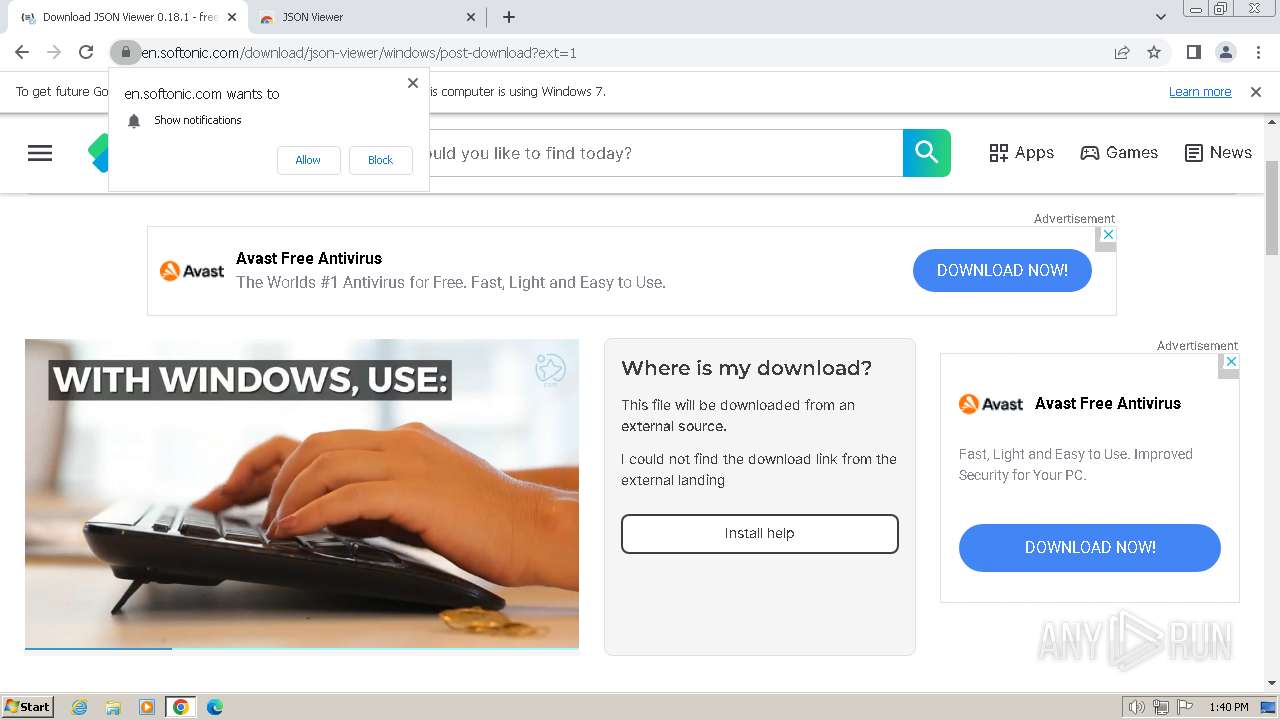Go back with the browser back arrow
Viewport: 1280px width, 720px height.
pyautogui.click(x=22, y=52)
